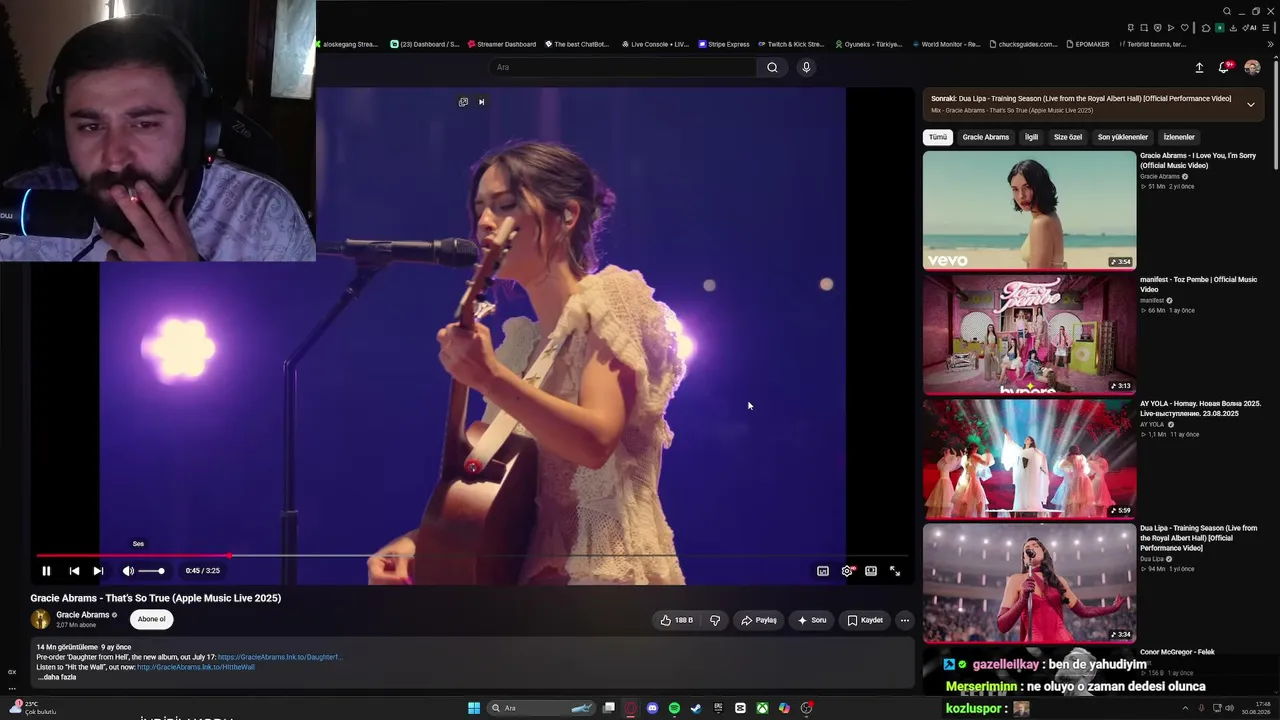The height and width of the screenshot is (720, 1280).
Task: Show more bookmarks overflow chevron
Action: click(1271, 44)
